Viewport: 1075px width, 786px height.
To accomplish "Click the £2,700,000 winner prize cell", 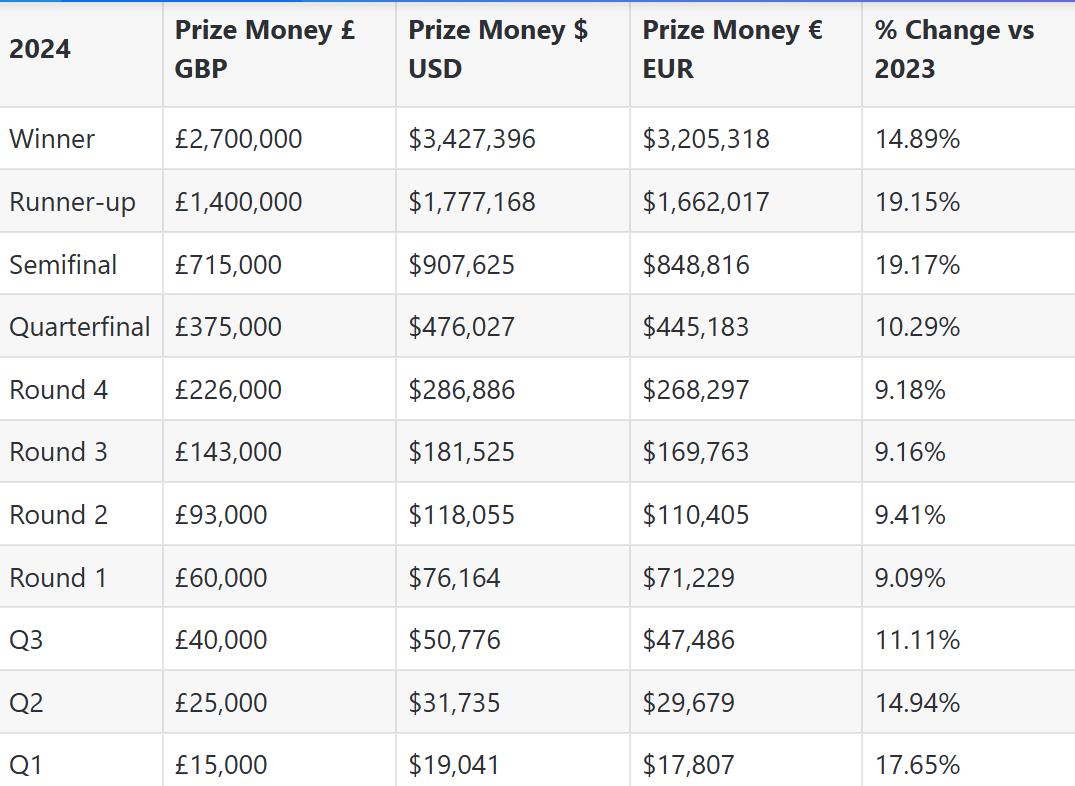I will [x=238, y=139].
